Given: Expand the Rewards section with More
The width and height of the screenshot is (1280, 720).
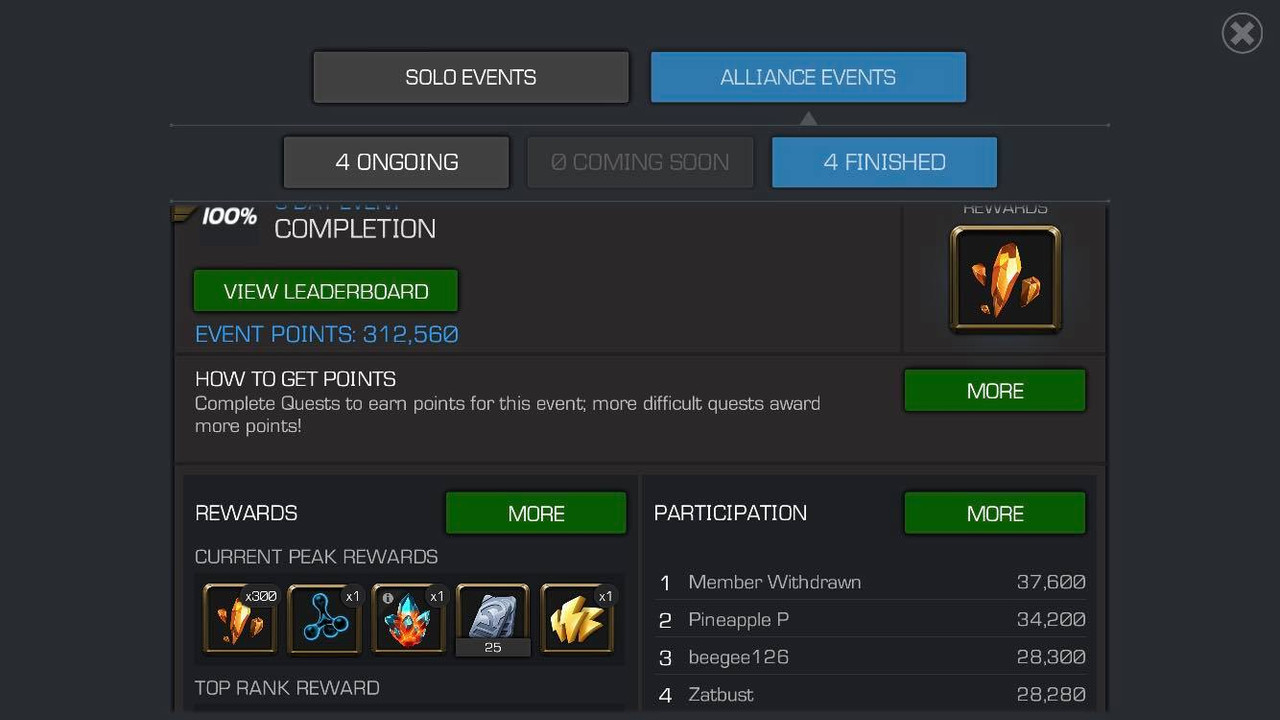Looking at the screenshot, I should pyautogui.click(x=536, y=513).
